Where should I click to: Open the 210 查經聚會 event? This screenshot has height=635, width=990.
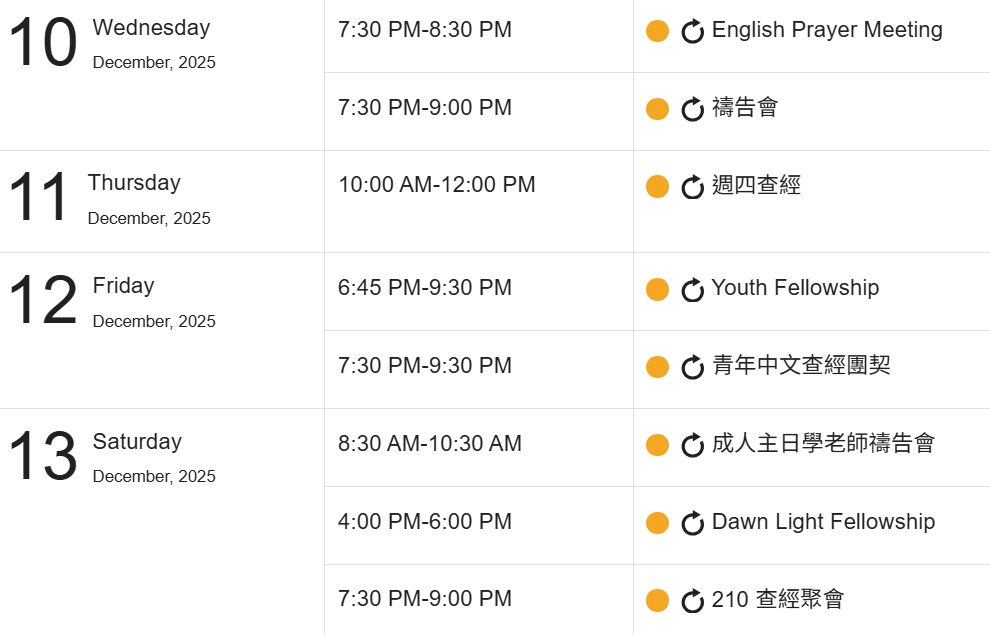[x=778, y=599]
